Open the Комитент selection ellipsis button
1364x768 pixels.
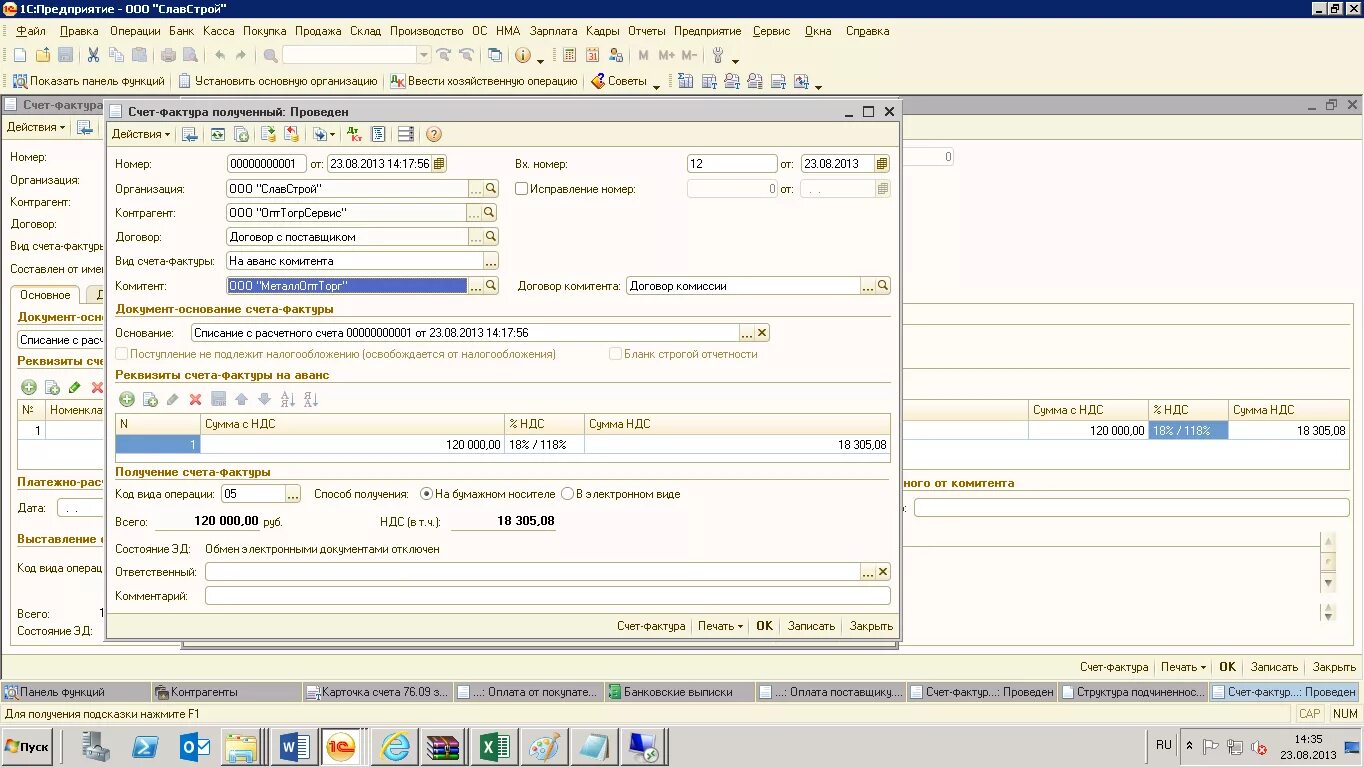[x=475, y=286]
